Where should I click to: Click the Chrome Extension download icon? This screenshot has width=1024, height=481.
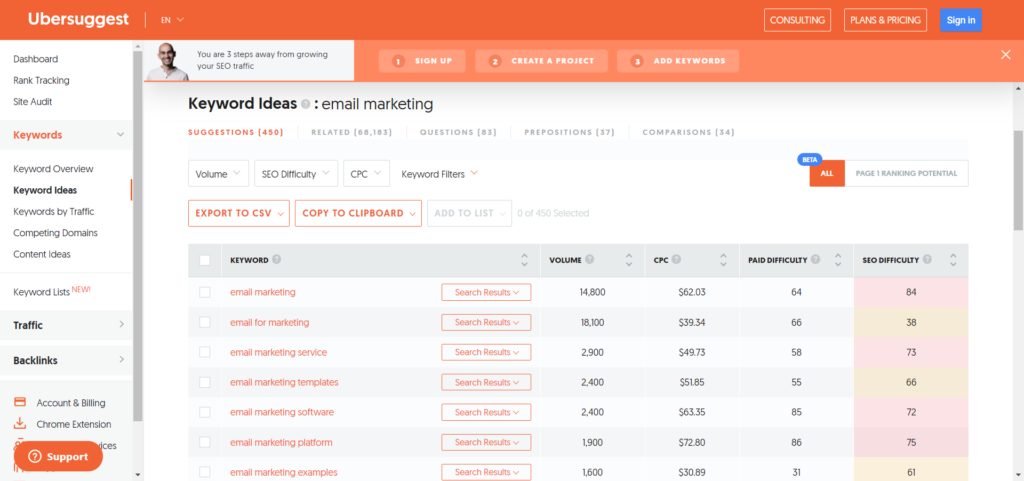coord(20,424)
